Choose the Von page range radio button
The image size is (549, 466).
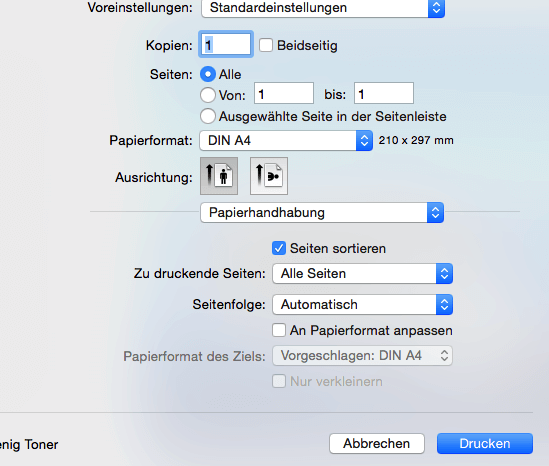point(208,95)
